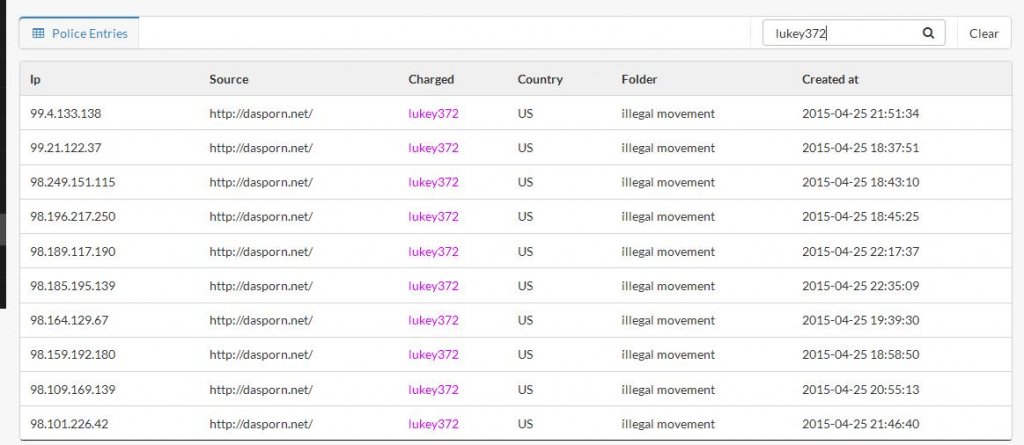Focus the search field containing lukey372
This screenshot has width=1024, height=445.
point(840,33)
